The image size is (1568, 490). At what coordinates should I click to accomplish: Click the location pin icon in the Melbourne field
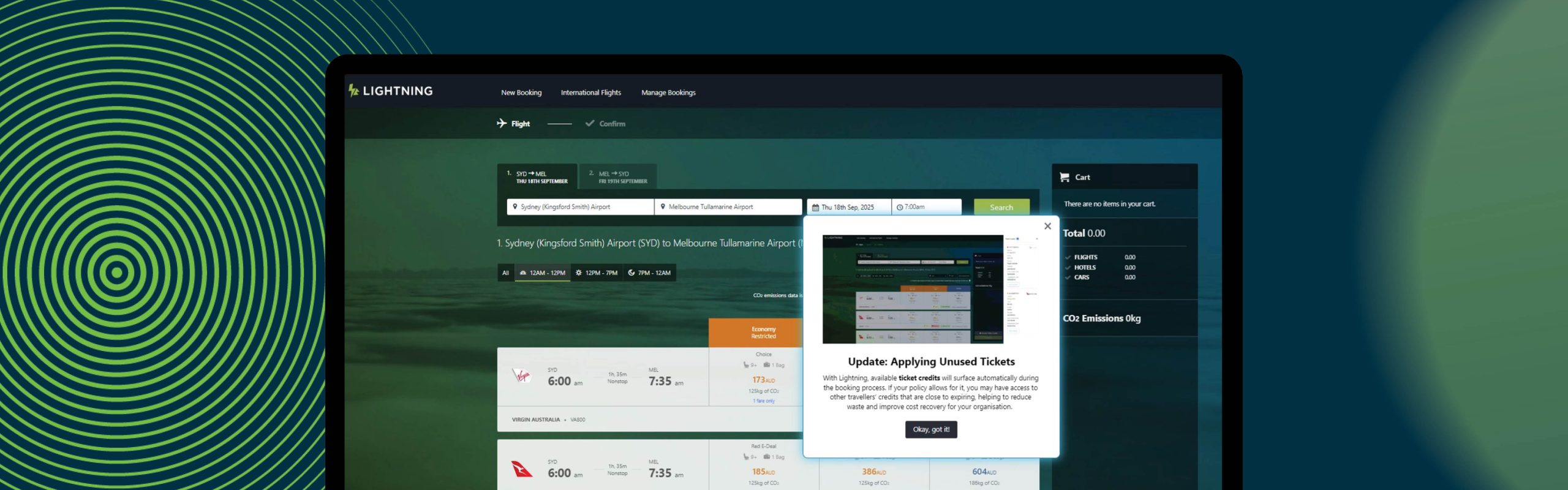pos(663,206)
